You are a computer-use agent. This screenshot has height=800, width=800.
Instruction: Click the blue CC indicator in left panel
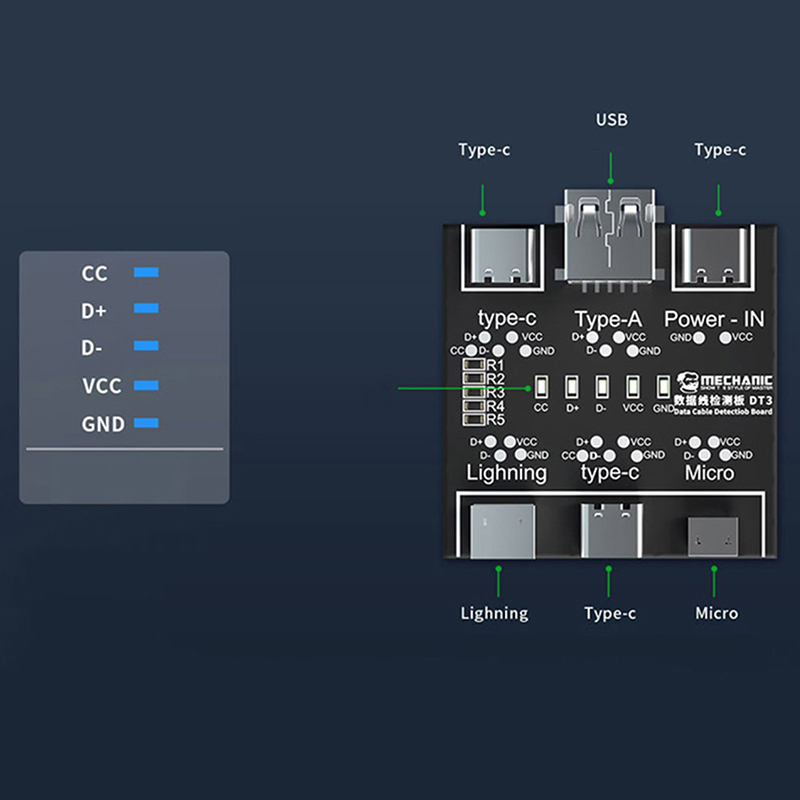[x=147, y=273]
